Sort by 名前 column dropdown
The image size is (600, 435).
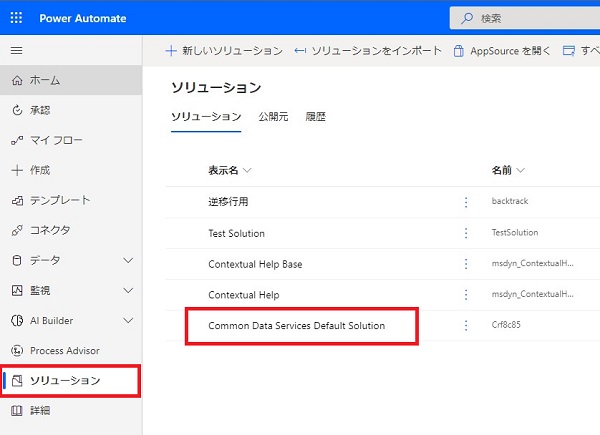[508, 170]
